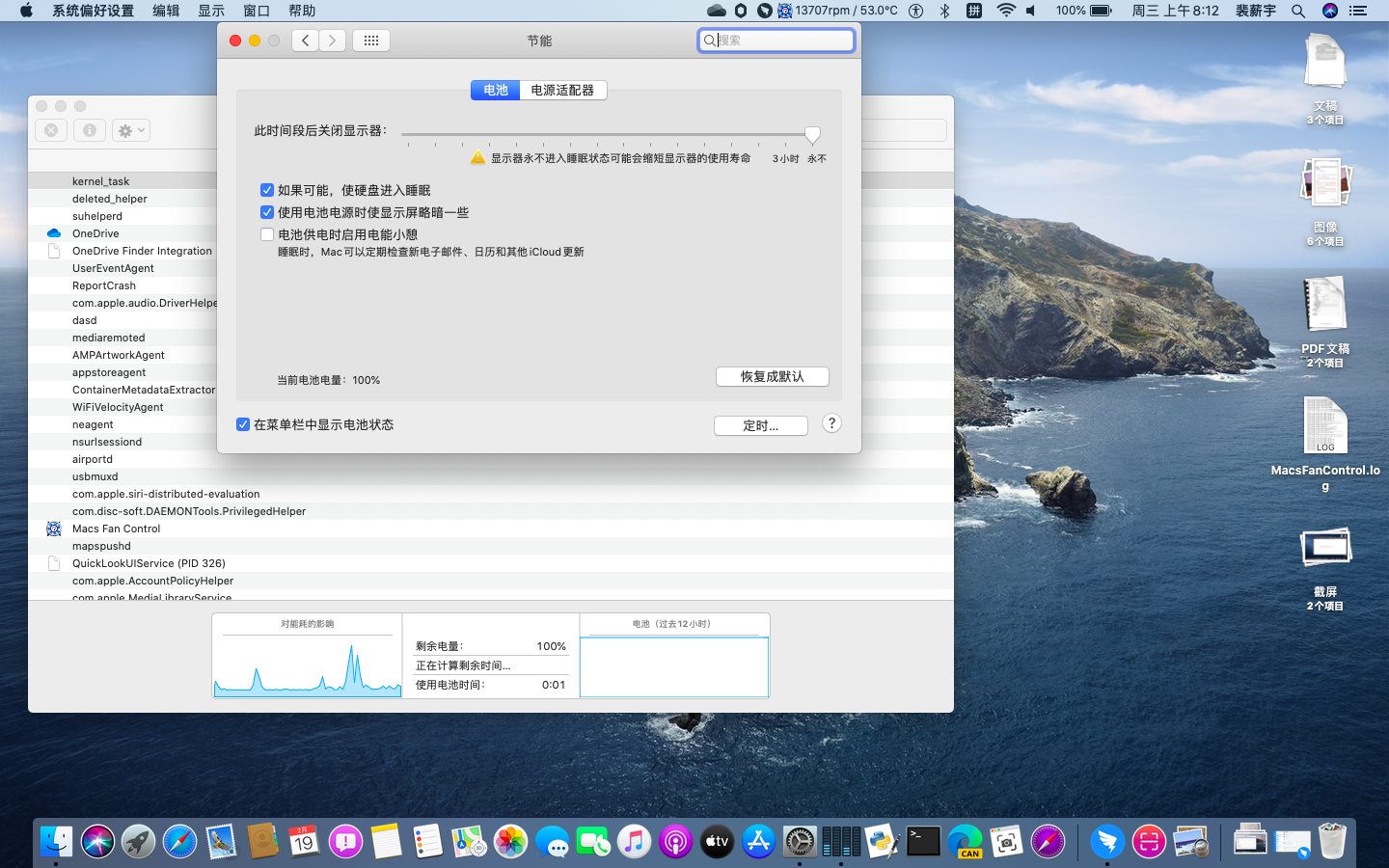Click the display sleep time slider handle
The image size is (1389, 868).
tap(812, 135)
